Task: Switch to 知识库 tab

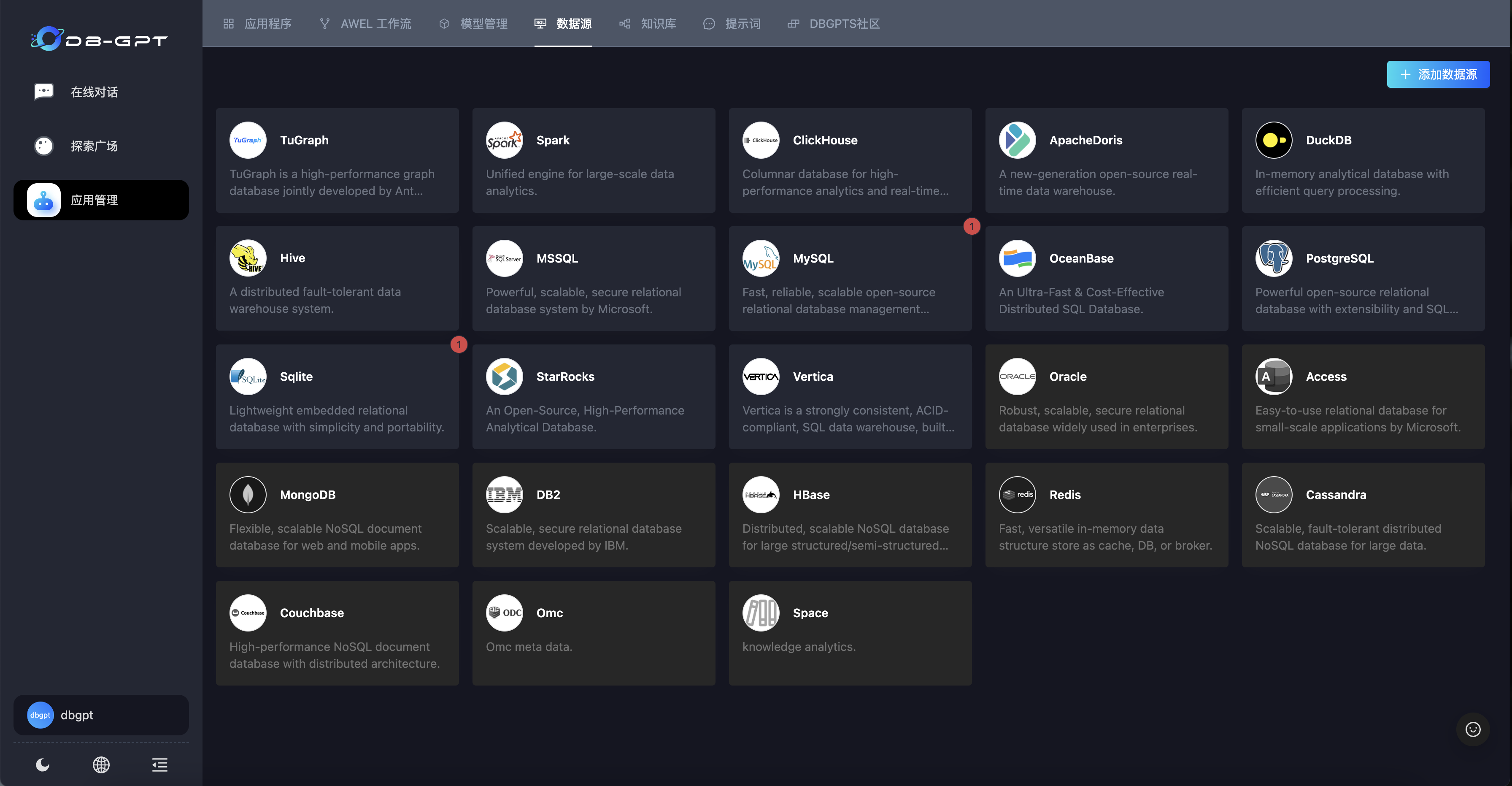Action: click(x=648, y=24)
